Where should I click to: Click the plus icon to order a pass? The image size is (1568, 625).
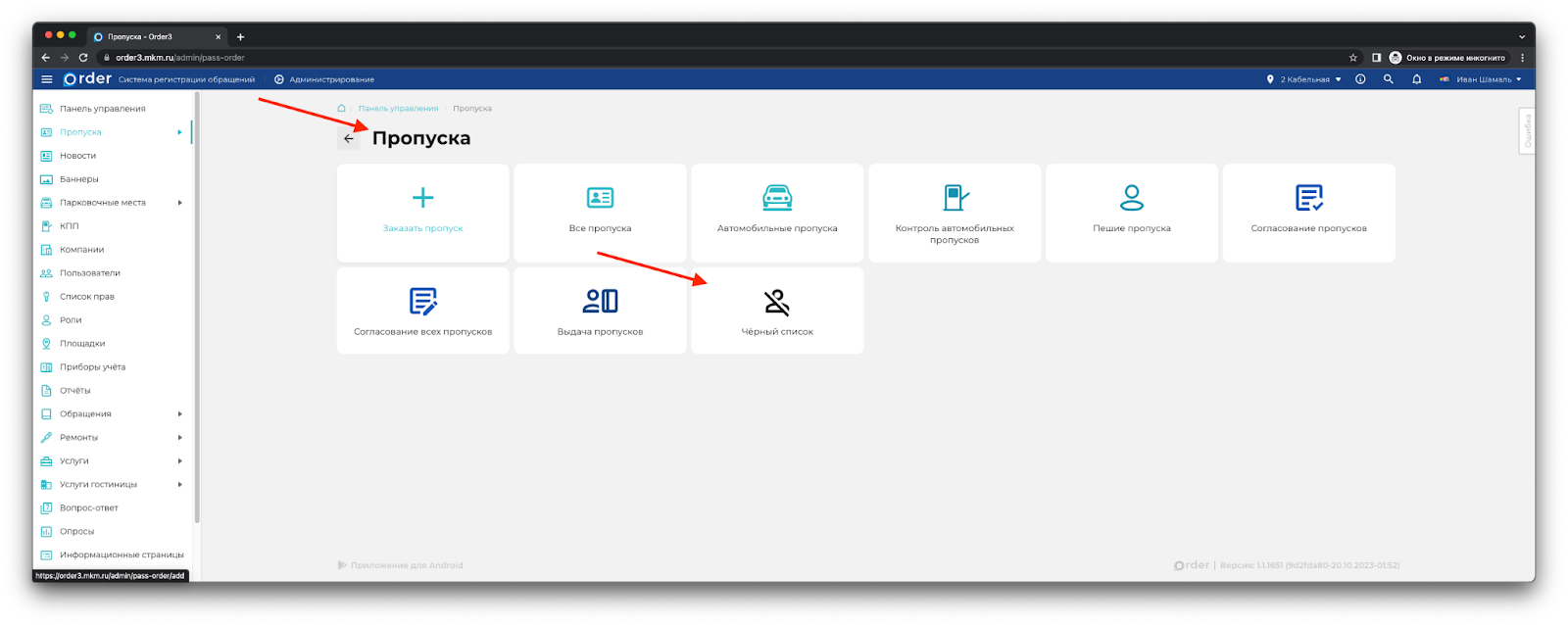(x=422, y=198)
